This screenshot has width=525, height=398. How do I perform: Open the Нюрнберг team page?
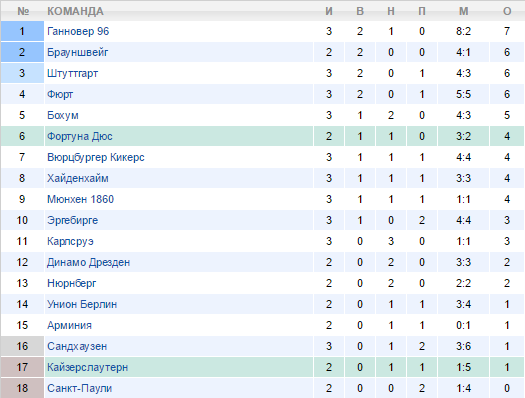[72, 283]
